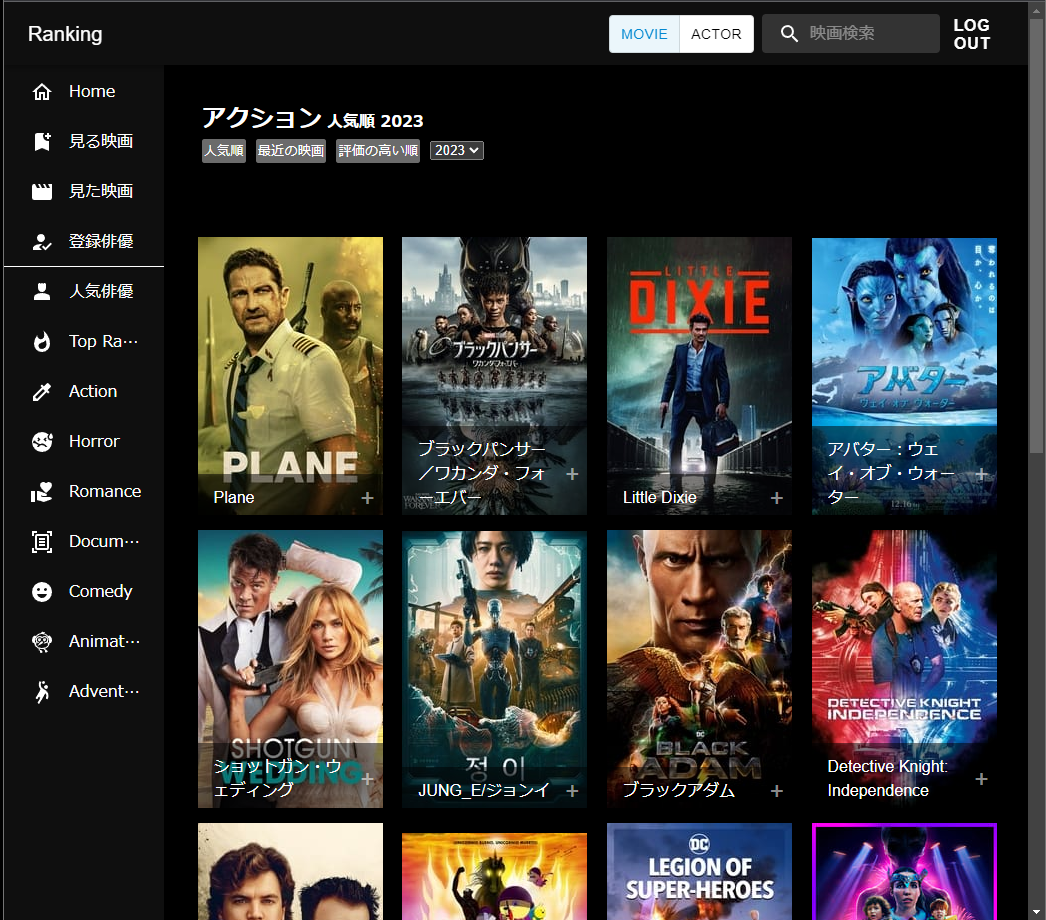Select the Horror genre icon
This screenshot has height=920, width=1046.
(x=41, y=441)
